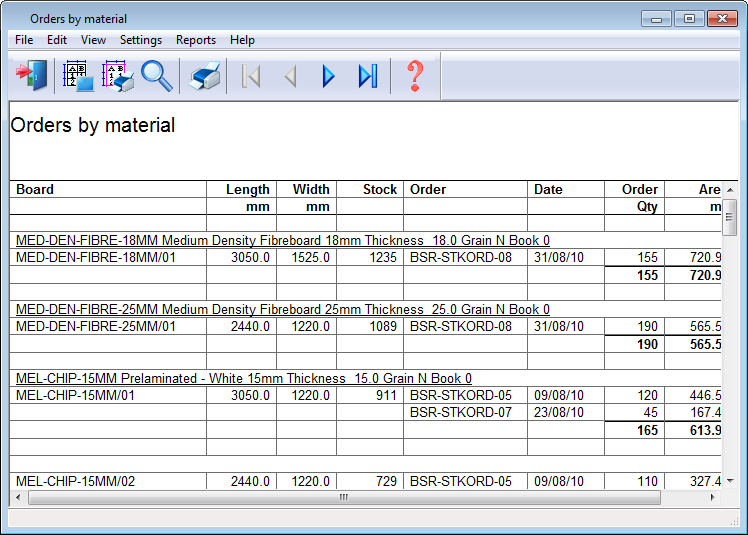Click the horizontal scrollbar thumb
Viewport: 748px width, 535px height.
344,497
